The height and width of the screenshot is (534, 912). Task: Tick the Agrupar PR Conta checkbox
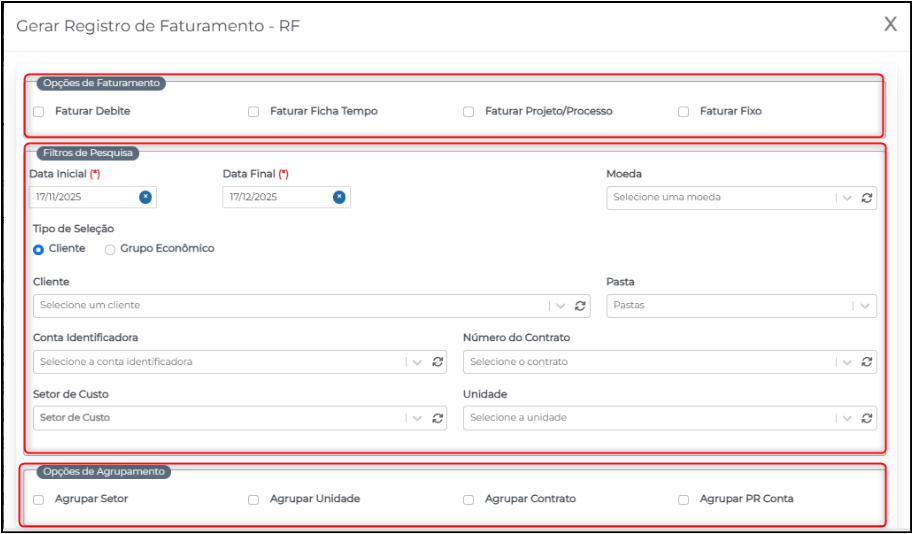click(x=683, y=500)
